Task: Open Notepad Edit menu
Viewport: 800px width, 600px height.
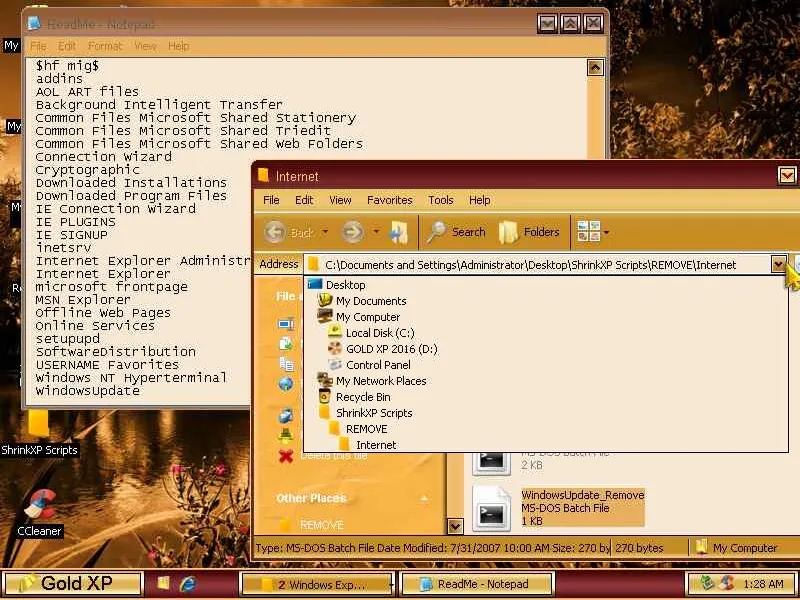Action: coord(67,46)
